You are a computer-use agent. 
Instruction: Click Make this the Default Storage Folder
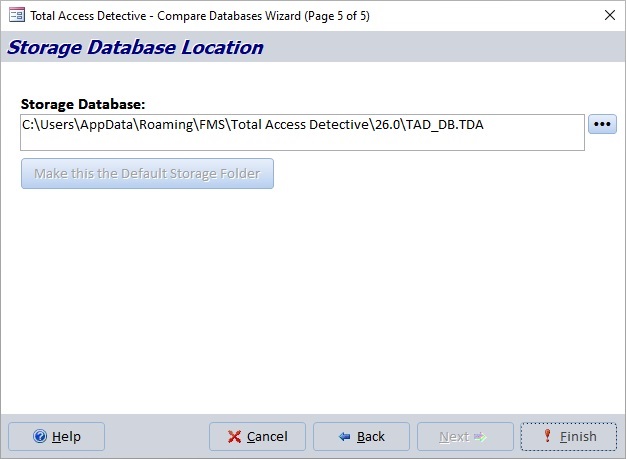147,174
